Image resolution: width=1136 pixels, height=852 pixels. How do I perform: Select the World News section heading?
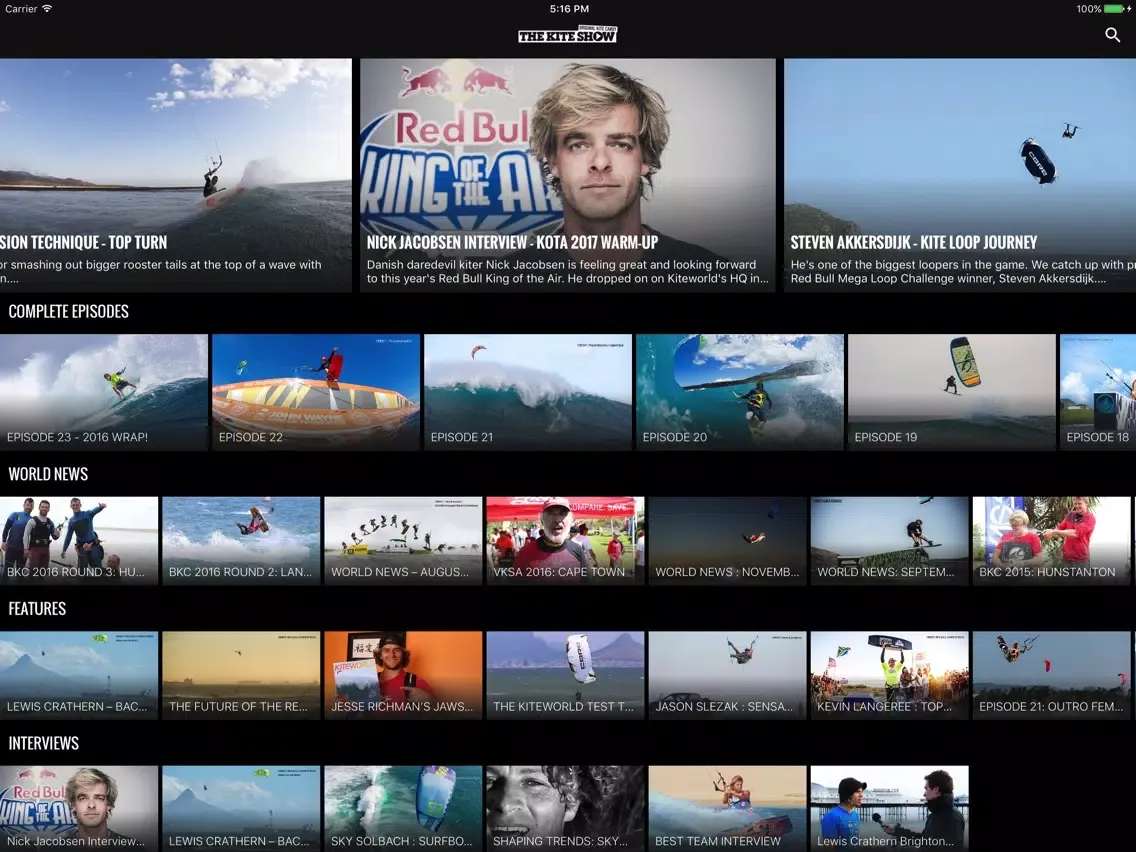[x=49, y=474]
